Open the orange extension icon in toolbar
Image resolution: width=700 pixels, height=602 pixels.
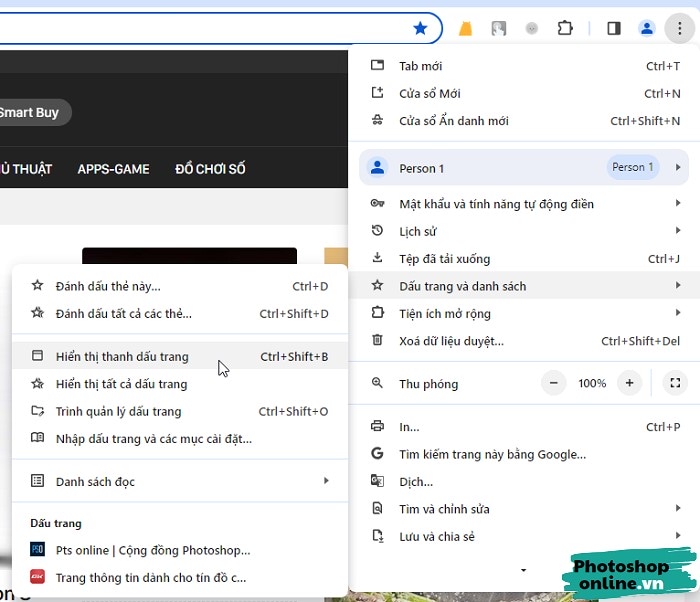[466, 29]
